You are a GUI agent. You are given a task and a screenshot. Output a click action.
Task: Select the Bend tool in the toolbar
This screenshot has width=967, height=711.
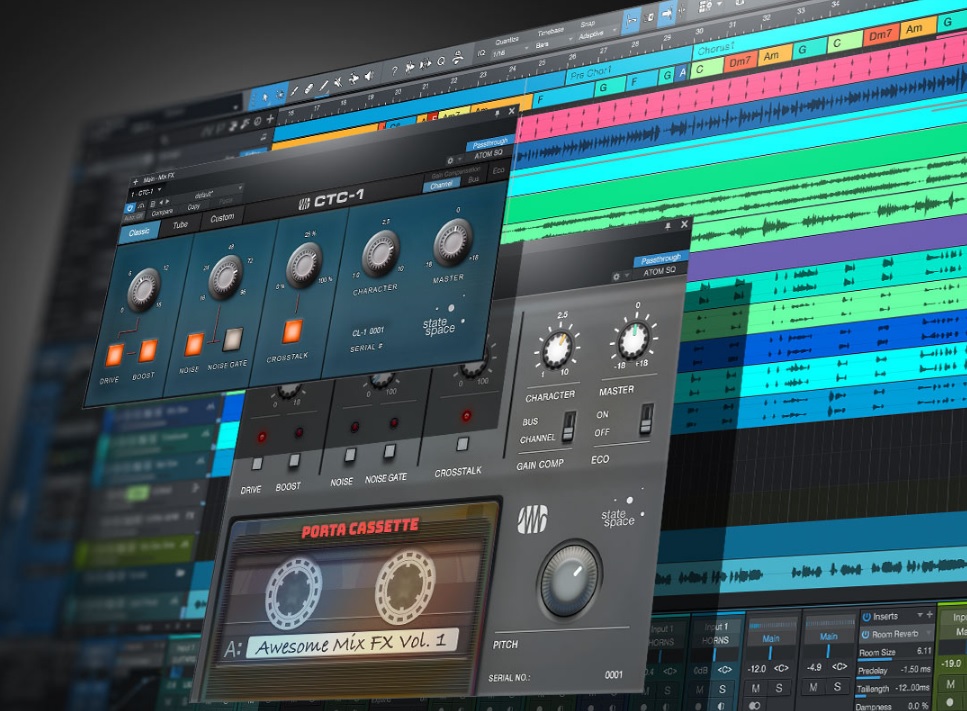coord(353,78)
